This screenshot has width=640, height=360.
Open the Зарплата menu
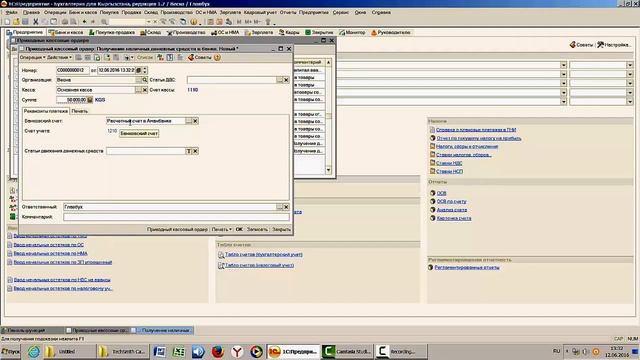coord(230,13)
